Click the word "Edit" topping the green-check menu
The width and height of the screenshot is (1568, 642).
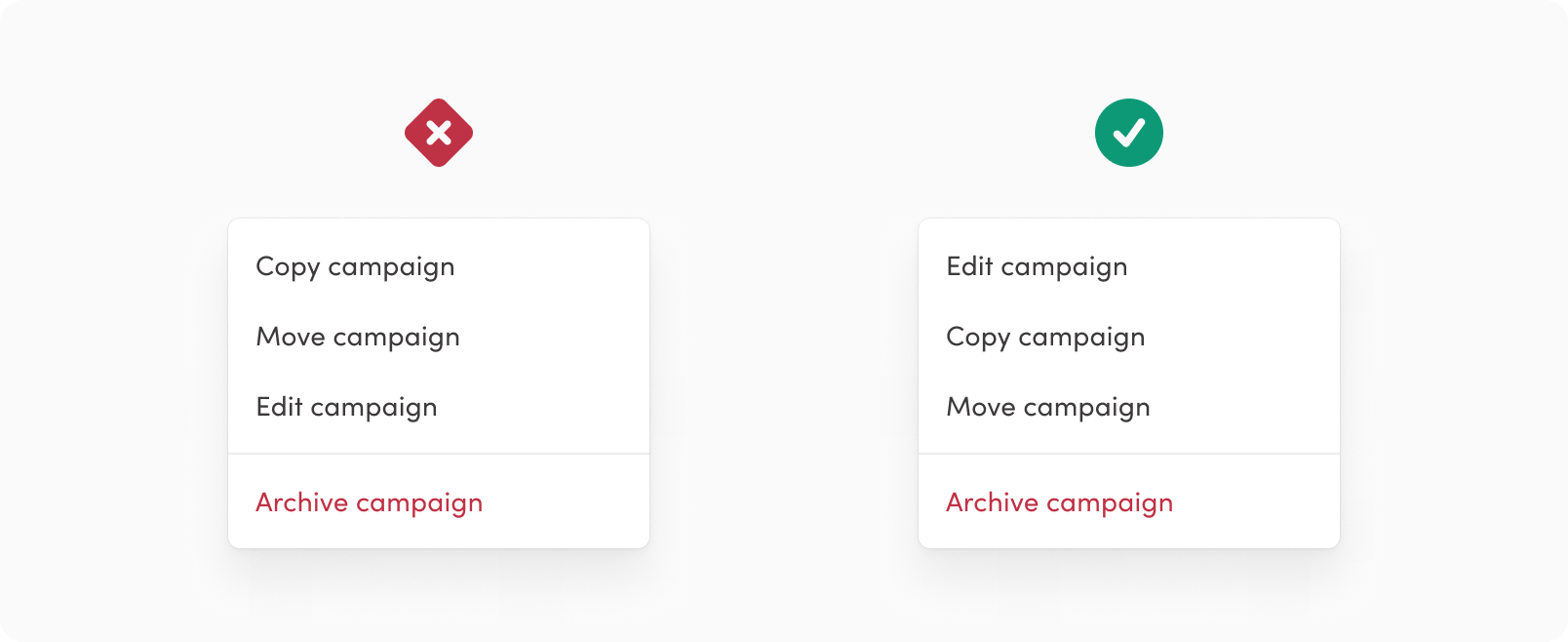click(x=969, y=266)
